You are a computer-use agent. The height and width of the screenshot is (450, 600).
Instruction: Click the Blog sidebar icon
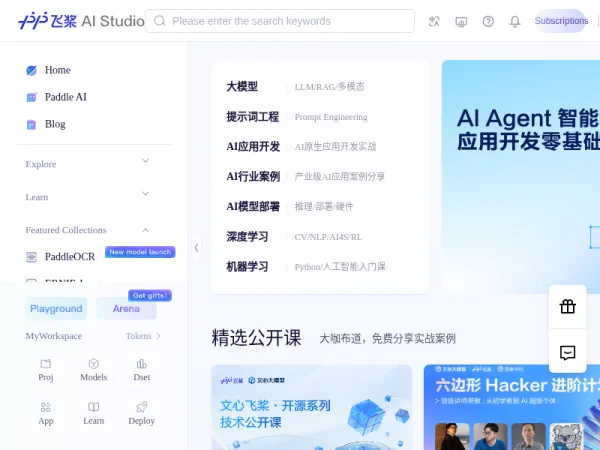point(31,124)
